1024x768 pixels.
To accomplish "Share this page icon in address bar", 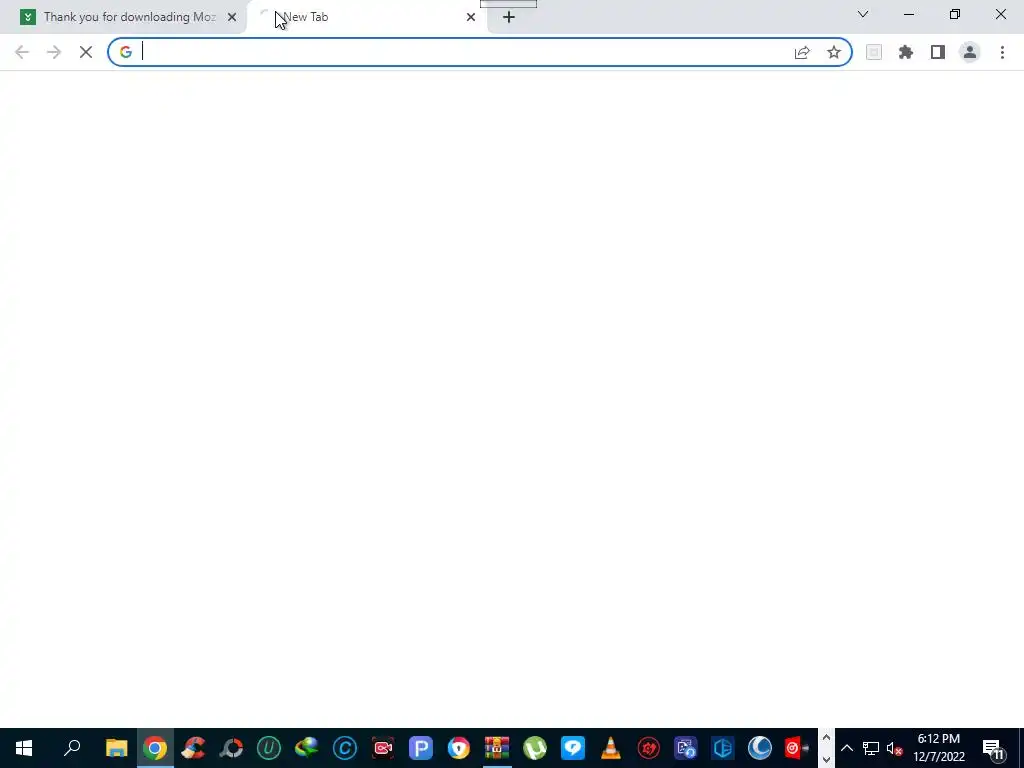I will pos(802,52).
